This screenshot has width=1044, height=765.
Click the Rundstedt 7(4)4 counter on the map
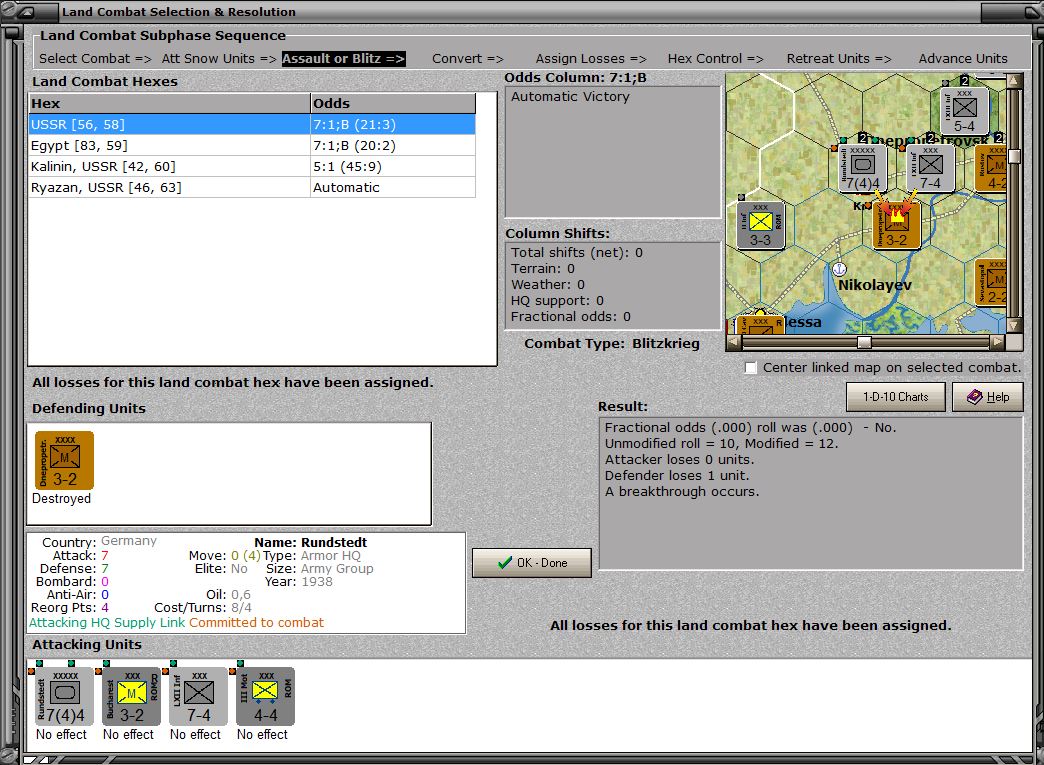[863, 168]
